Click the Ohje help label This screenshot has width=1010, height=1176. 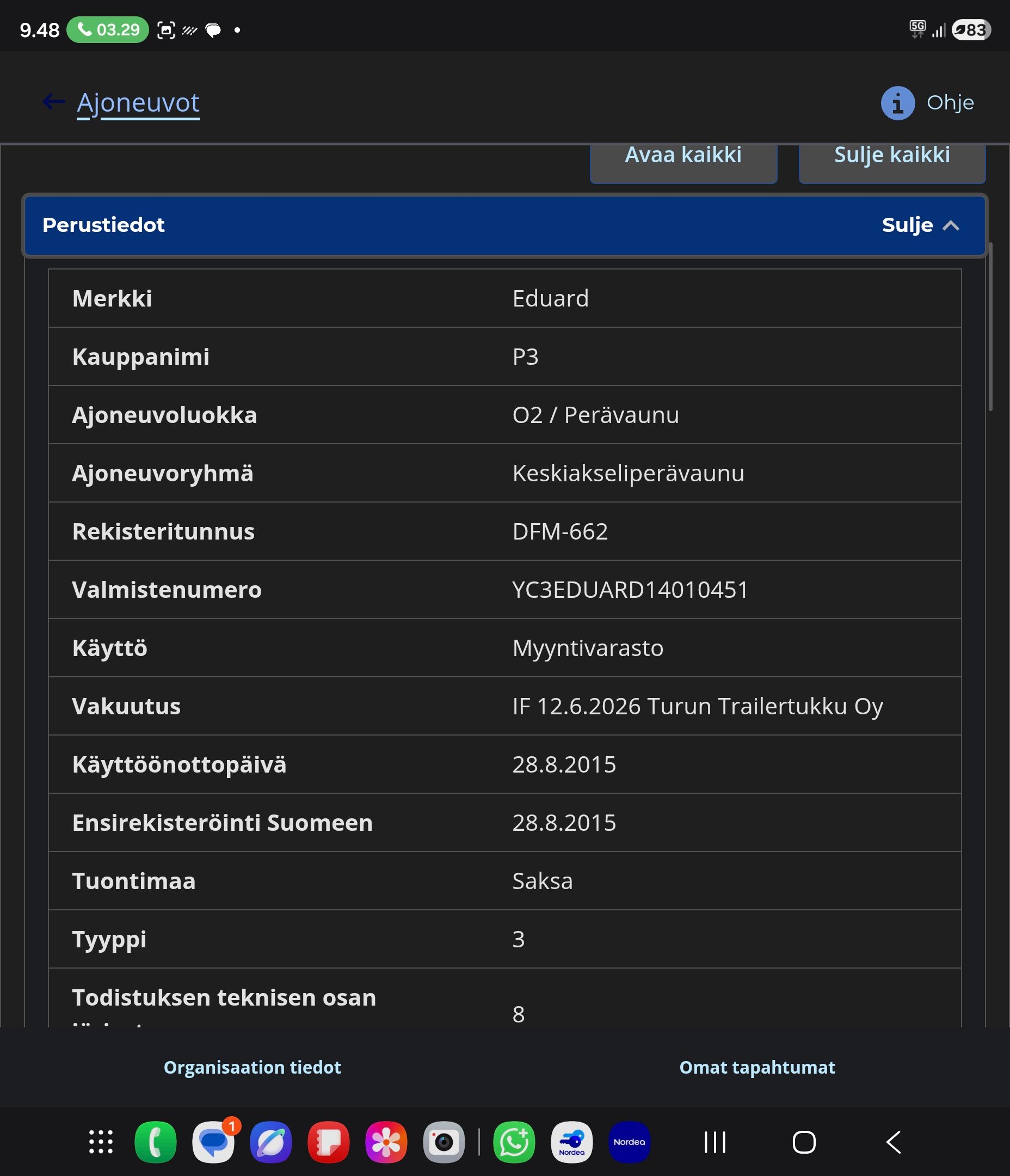click(x=950, y=103)
